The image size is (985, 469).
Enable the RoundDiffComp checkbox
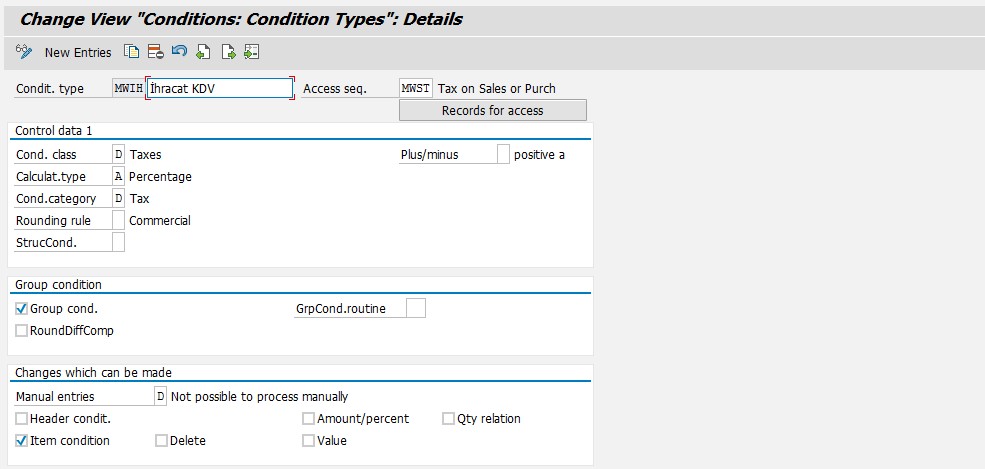[22, 331]
